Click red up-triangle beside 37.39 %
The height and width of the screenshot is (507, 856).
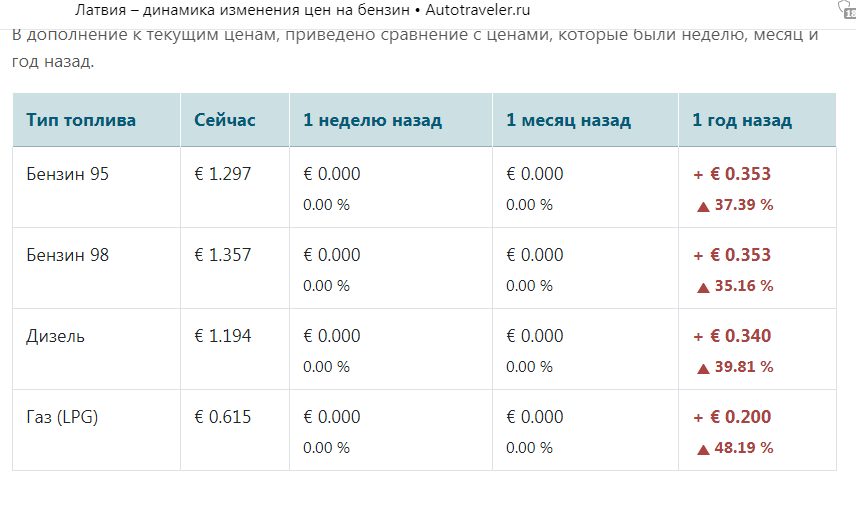(x=703, y=207)
